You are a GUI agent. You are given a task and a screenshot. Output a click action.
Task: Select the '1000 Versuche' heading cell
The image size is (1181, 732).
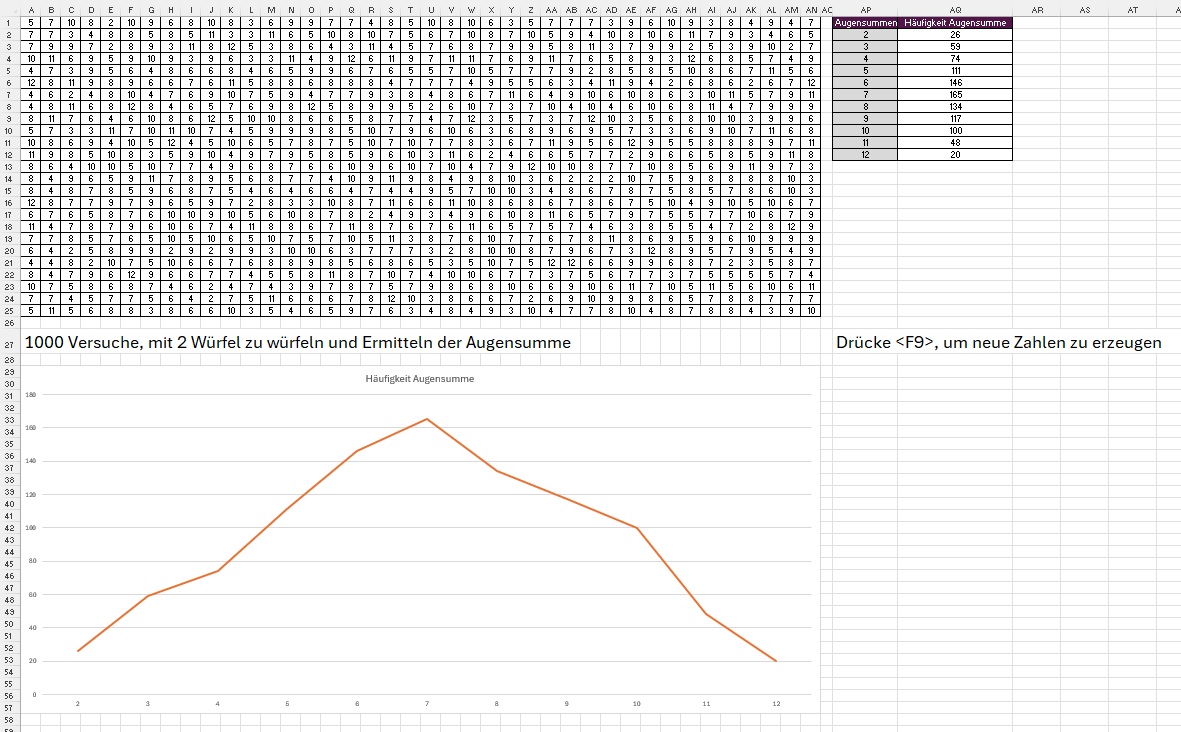(x=298, y=343)
